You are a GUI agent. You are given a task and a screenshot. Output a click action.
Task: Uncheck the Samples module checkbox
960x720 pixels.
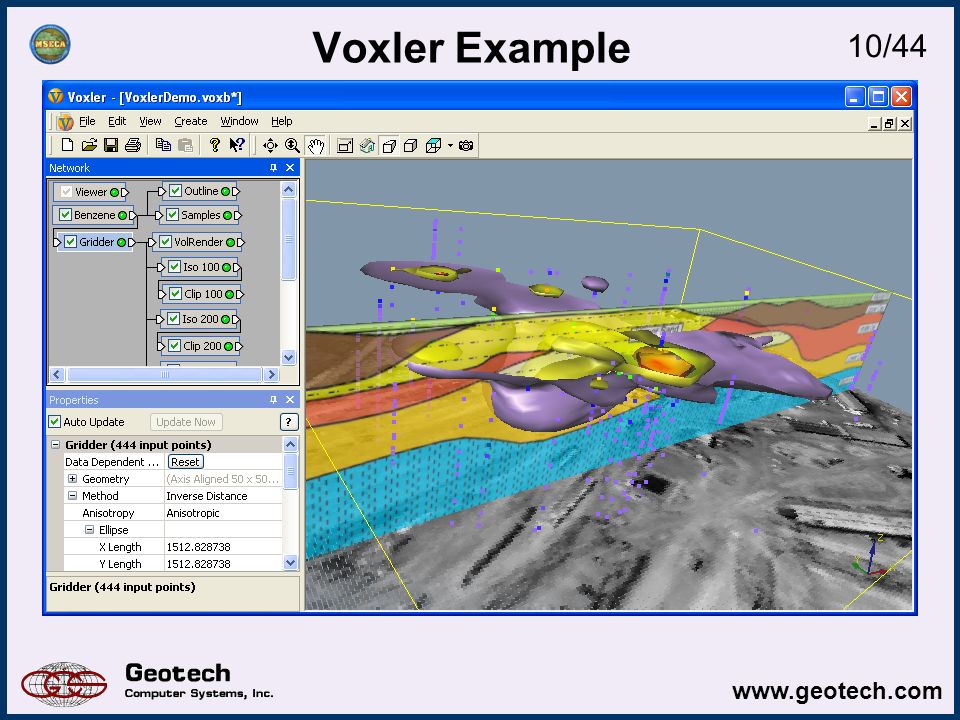pos(172,215)
